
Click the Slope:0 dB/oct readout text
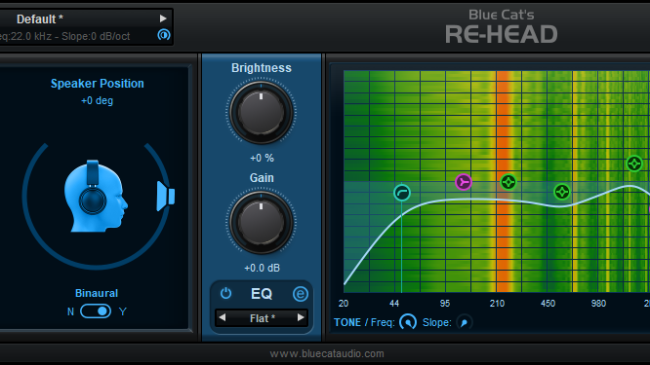coord(96,36)
